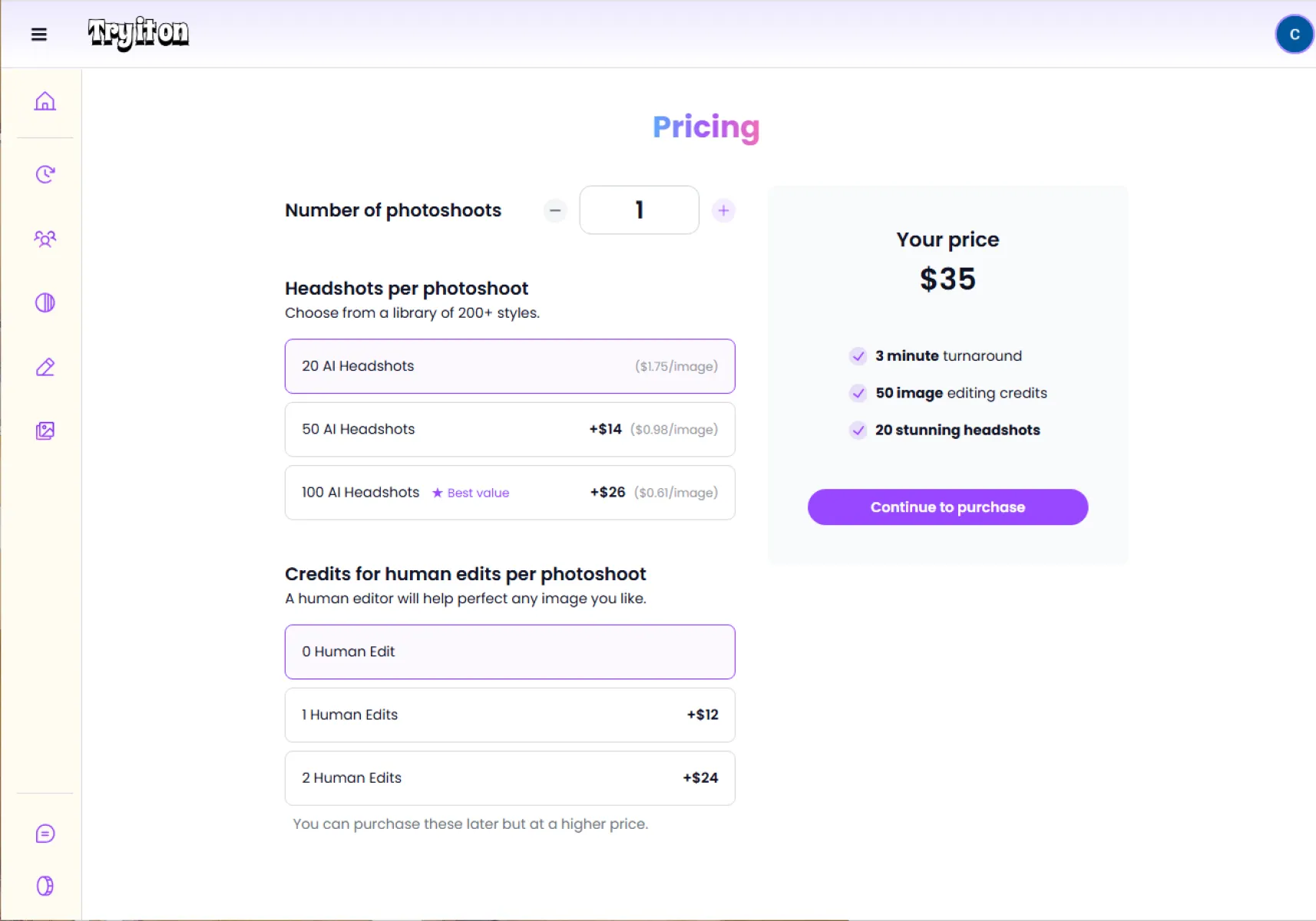The height and width of the screenshot is (921, 1316).
Task: Open the chat message icon in sidebar
Action: 45,834
